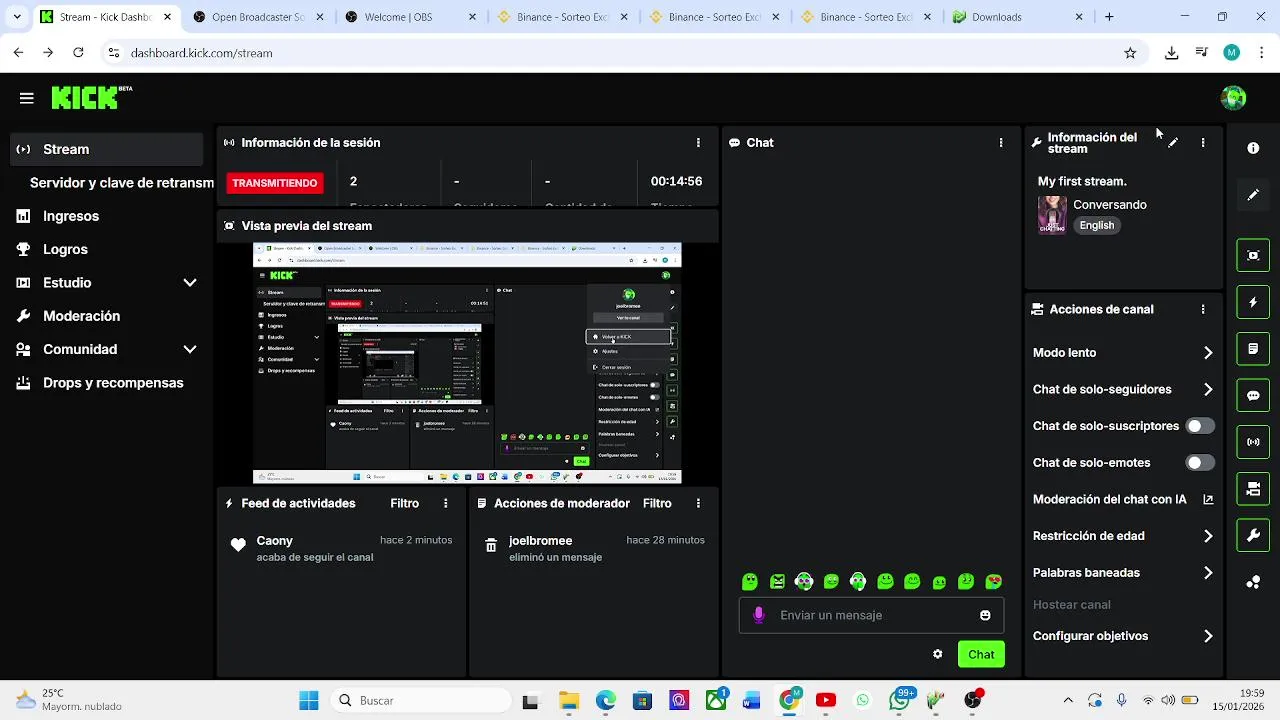Image resolution: width=1280 pixels, height=720 pixels.
Task: Click the Enviar un mensaje input field
Action: tap(871, 615)
